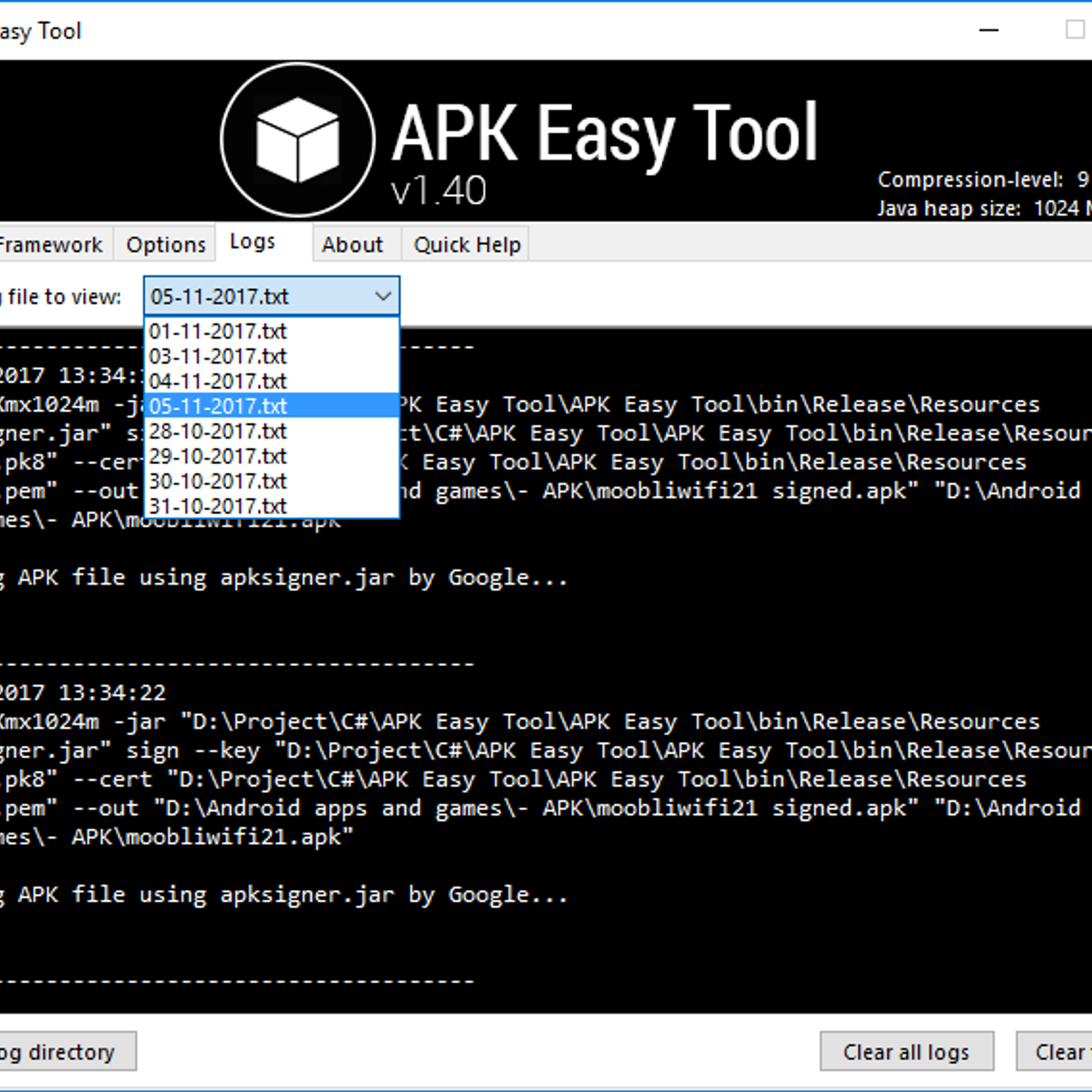This screenshot has width=1092, height=1092.
Task: Select highlighted 05-11-2017.txt list entry
Action: click(x=272, y=406)
